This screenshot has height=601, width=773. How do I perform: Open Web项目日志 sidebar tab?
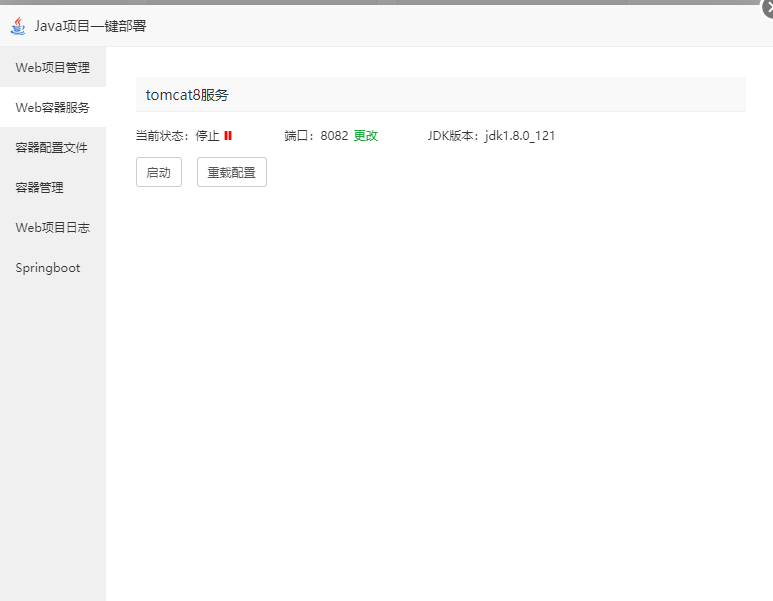(53, 227)
